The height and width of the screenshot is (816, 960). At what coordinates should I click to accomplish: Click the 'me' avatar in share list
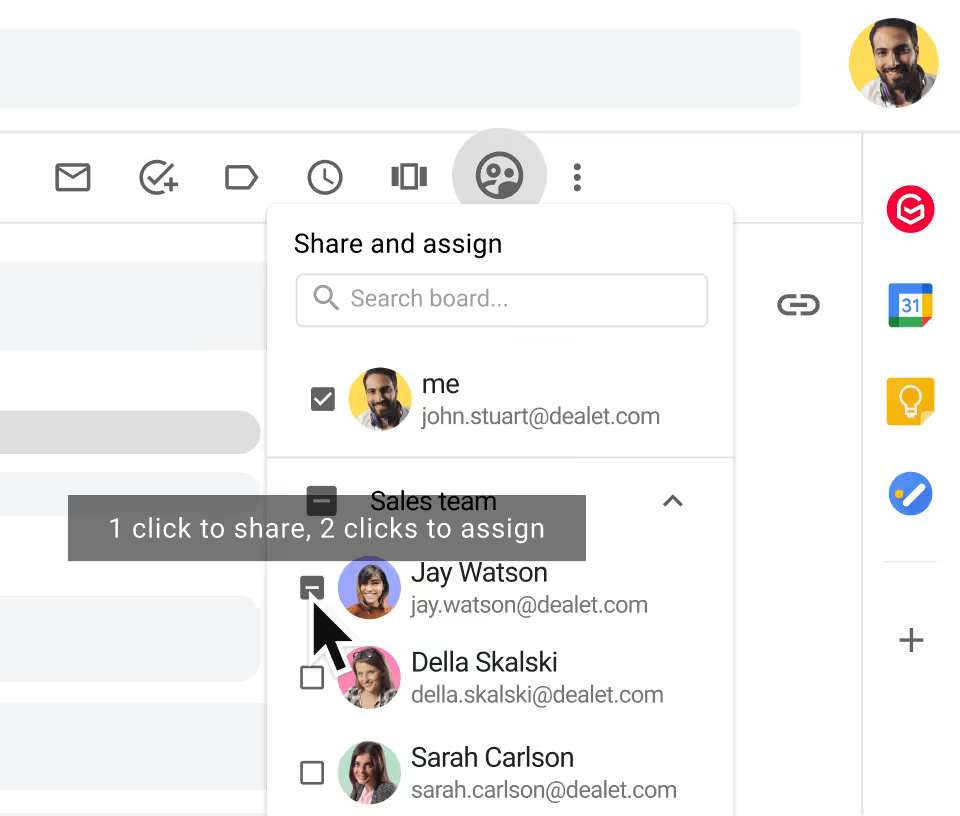(380, 399)
